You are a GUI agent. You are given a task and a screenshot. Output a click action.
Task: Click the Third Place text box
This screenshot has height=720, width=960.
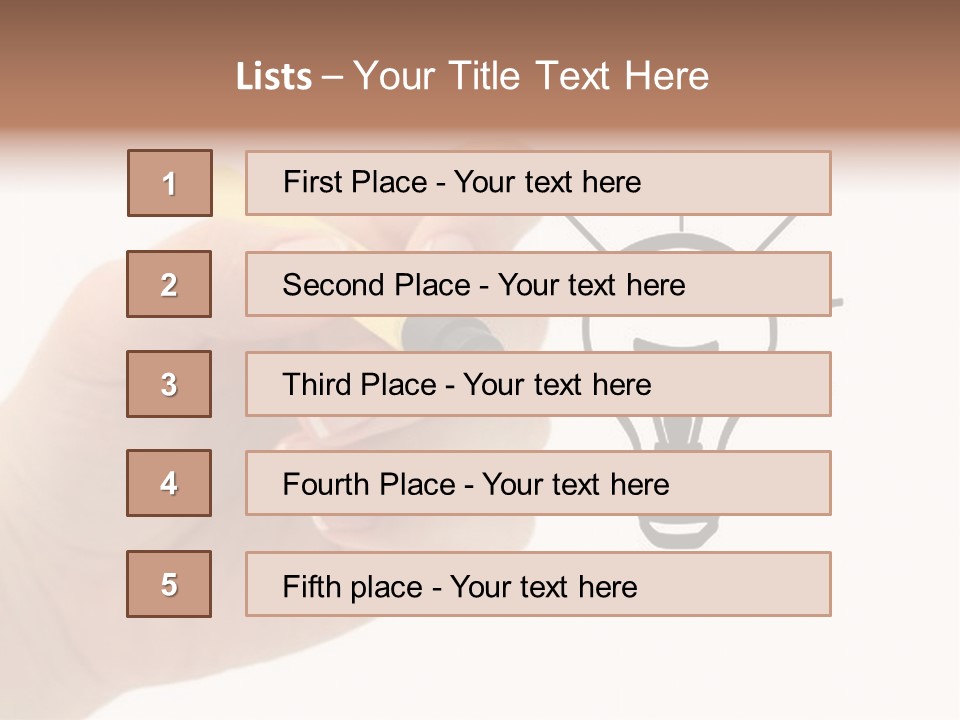(x=538, y=384)
